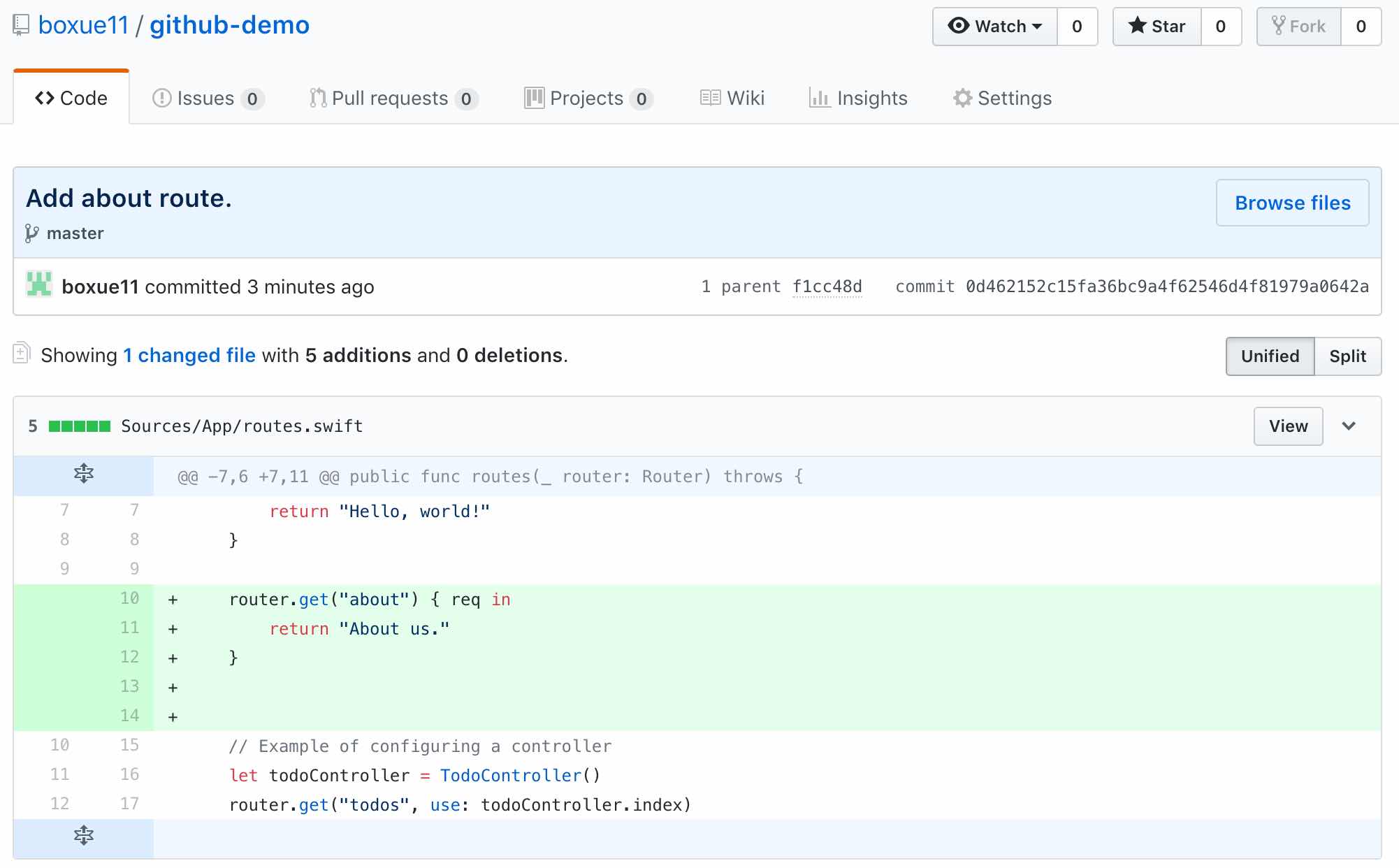Click the Fork count of 0
Screen dimensions: 1399x868
point(1361,27)
